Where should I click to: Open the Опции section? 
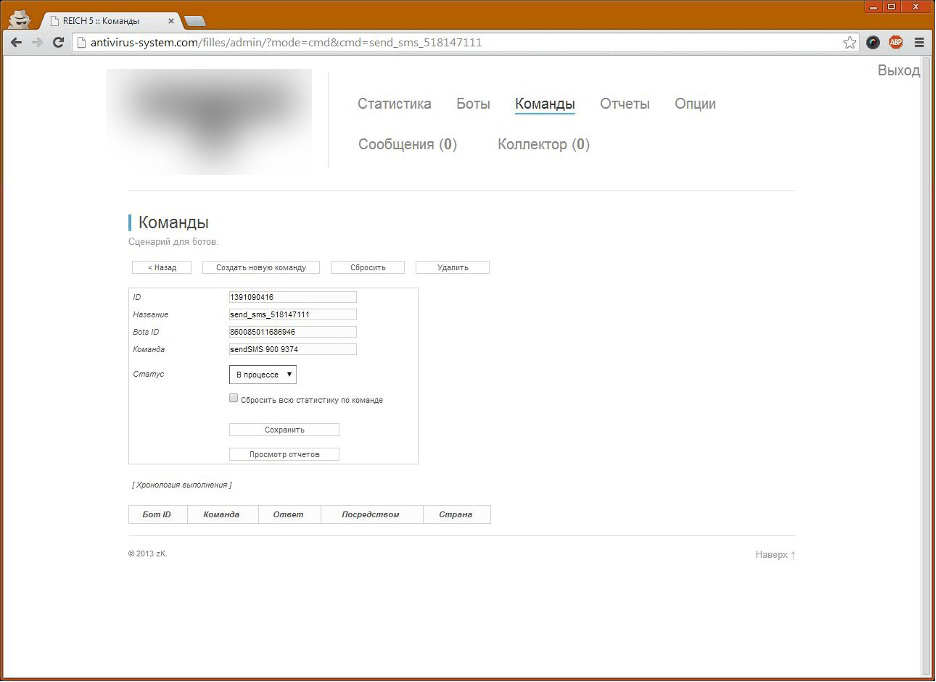pos(695,103)
